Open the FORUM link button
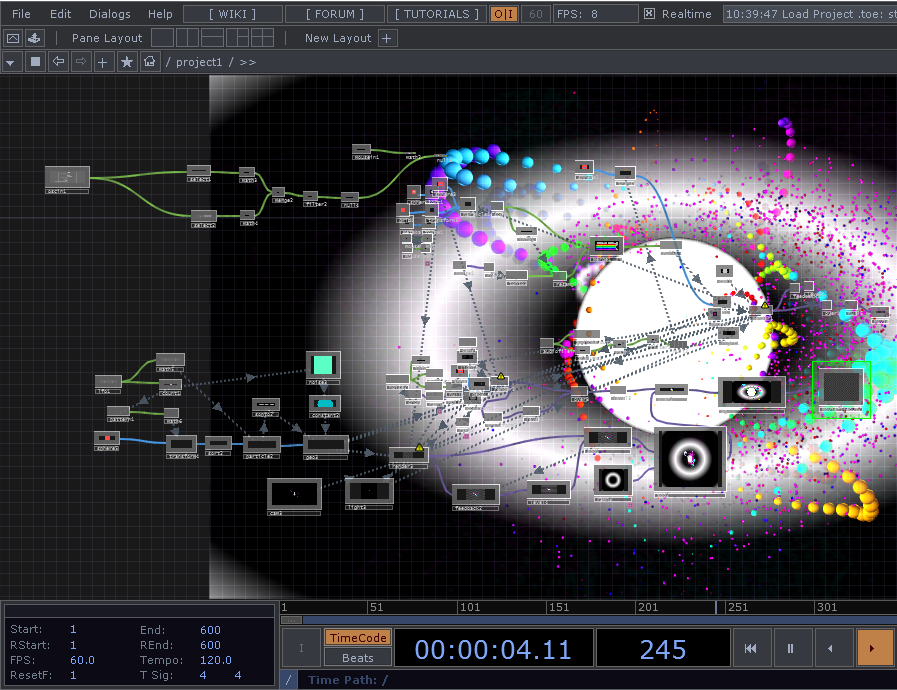The image size is (897, 690). click(335, 14)
